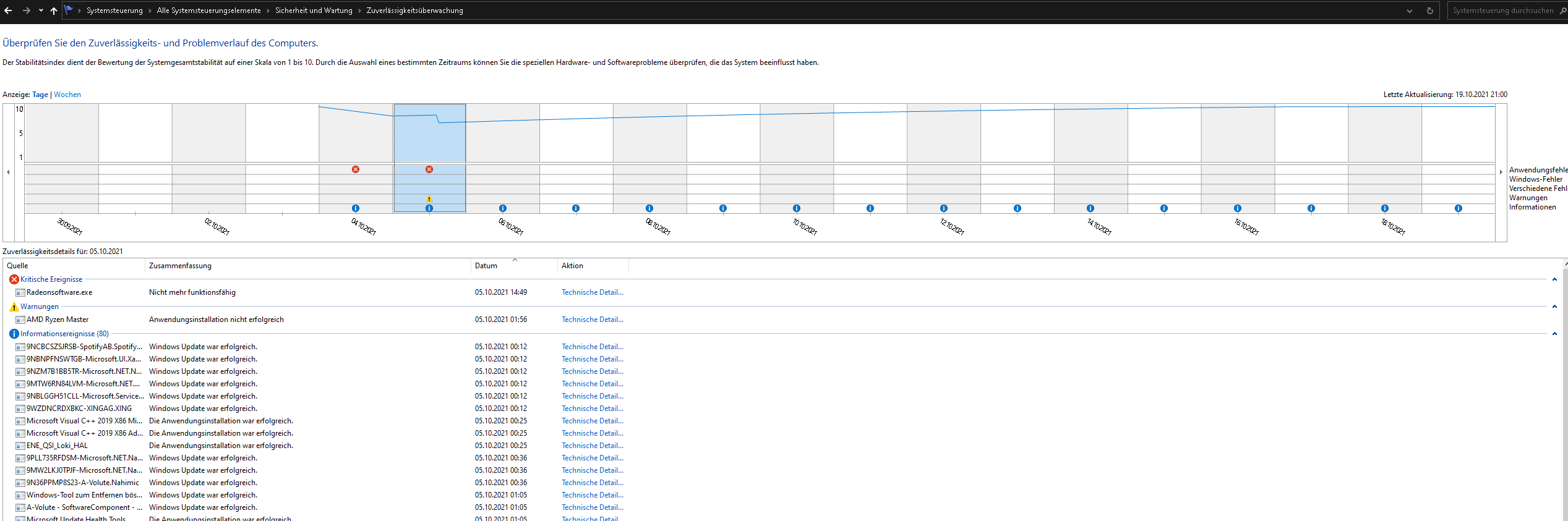Screen dimensions: 1568x521
Task: Click info icon on 06.10.2021 column
Action: (x=503, y=208)
